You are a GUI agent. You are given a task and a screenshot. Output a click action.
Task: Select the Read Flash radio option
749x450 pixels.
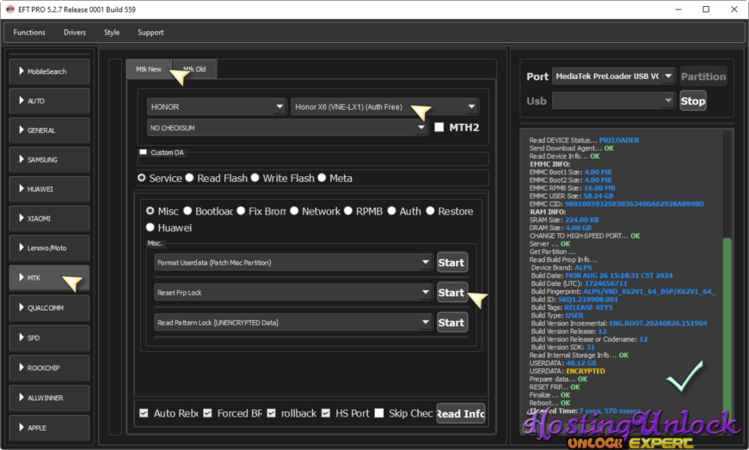point(191,178)
